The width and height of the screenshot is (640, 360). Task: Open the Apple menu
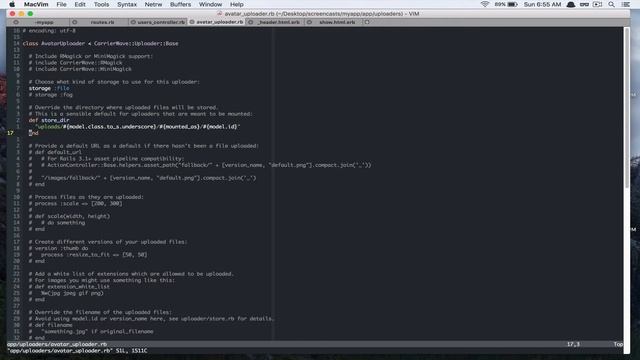tap(12, 4)
